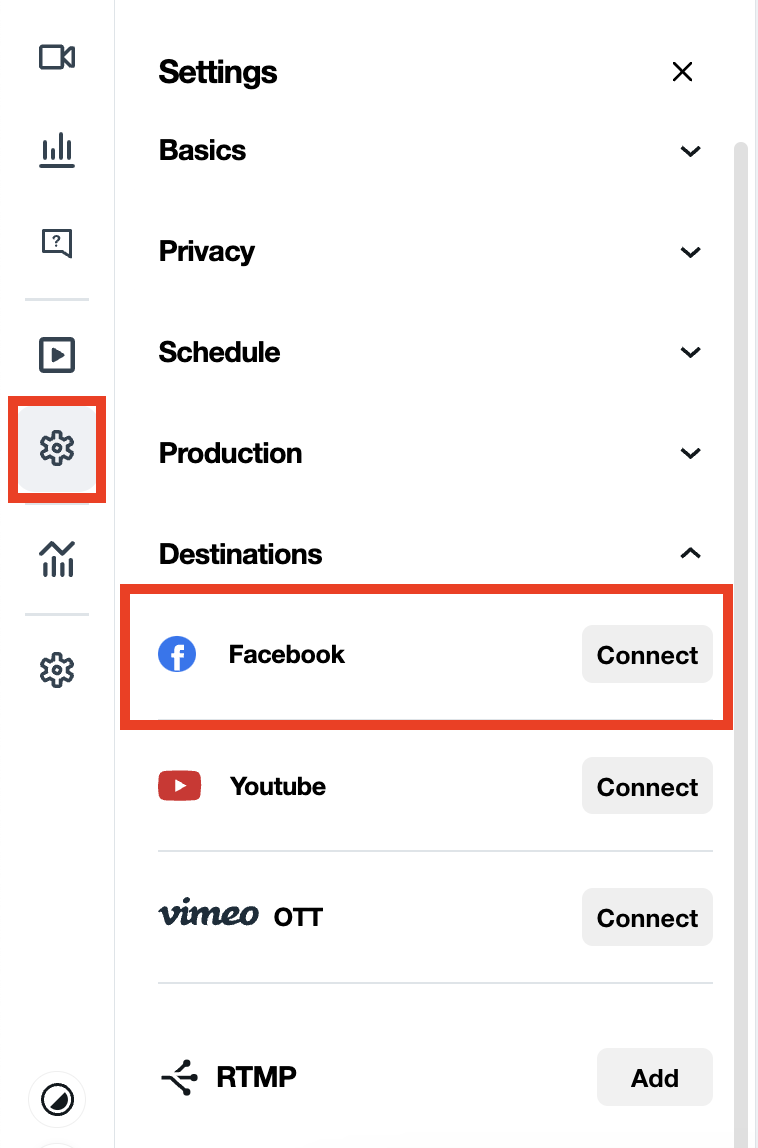Expand the Privacy section
The height and width of the screenshot is (1148, 758).
(690, 252)
